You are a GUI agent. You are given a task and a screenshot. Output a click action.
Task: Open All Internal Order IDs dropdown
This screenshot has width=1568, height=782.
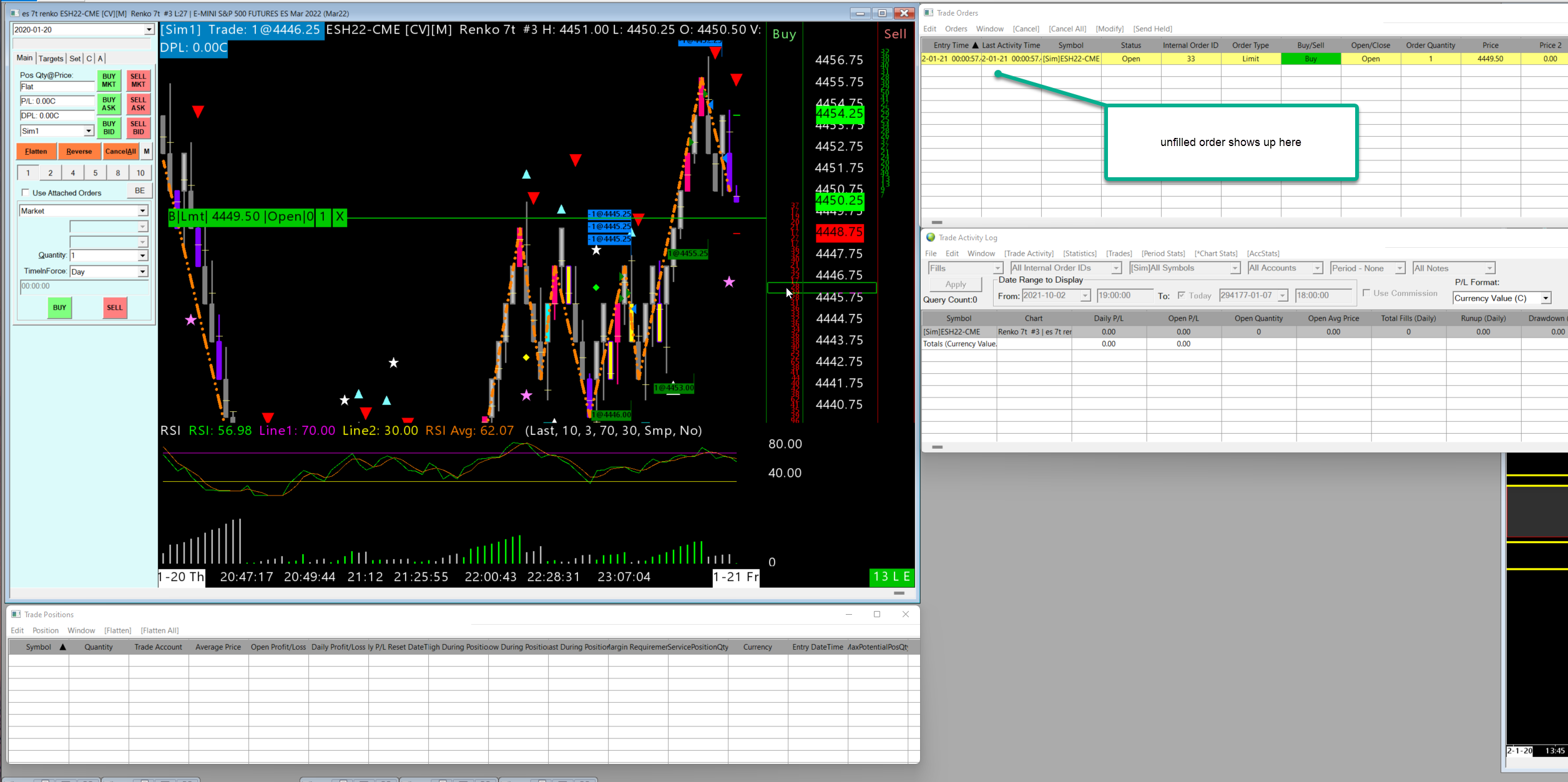pyautogui.click(x=1066, y=268)
